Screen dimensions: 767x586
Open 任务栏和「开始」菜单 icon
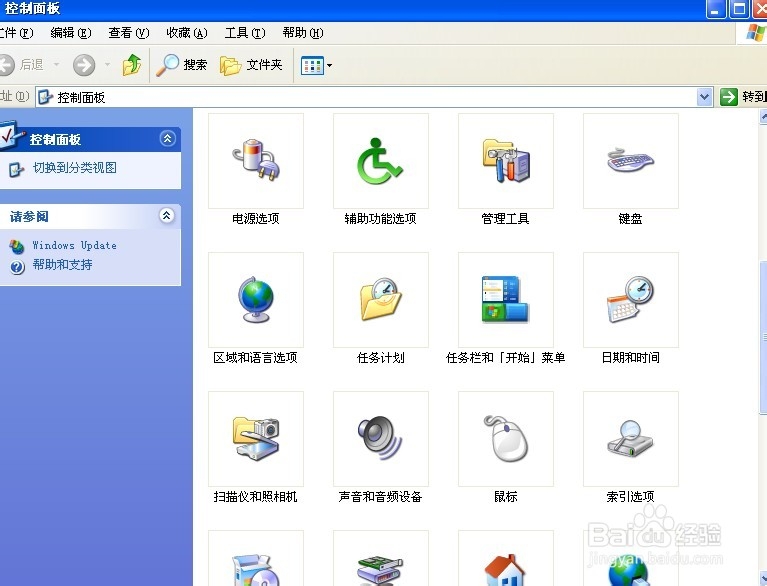pos(506,300)
